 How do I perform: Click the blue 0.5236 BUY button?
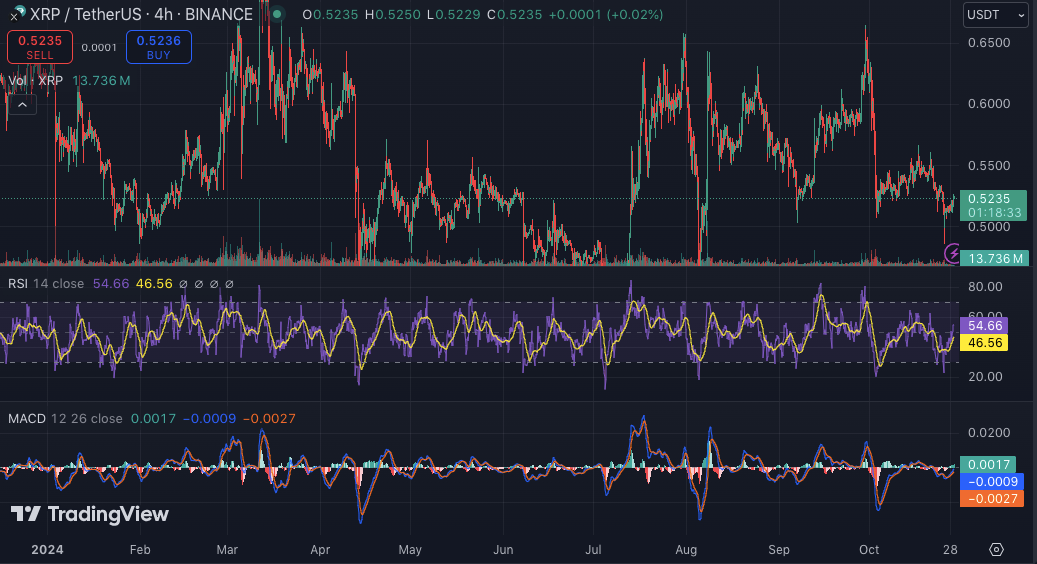click(x=159, y=47)
